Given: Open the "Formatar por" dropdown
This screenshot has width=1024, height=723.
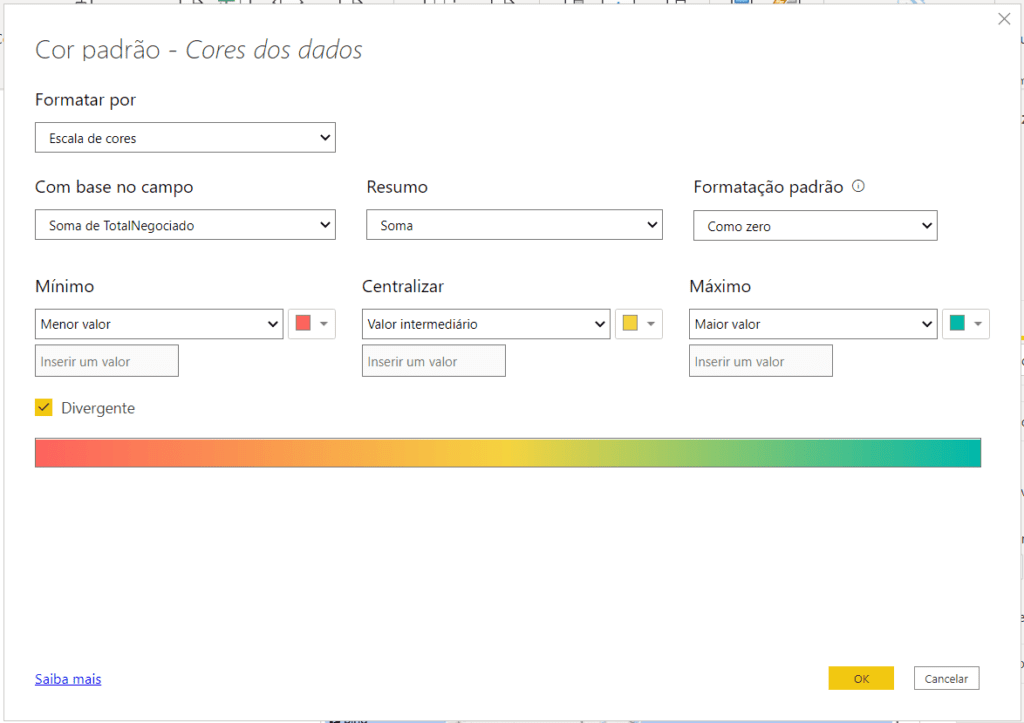Looking at the screenshot, I should point(185,137).
